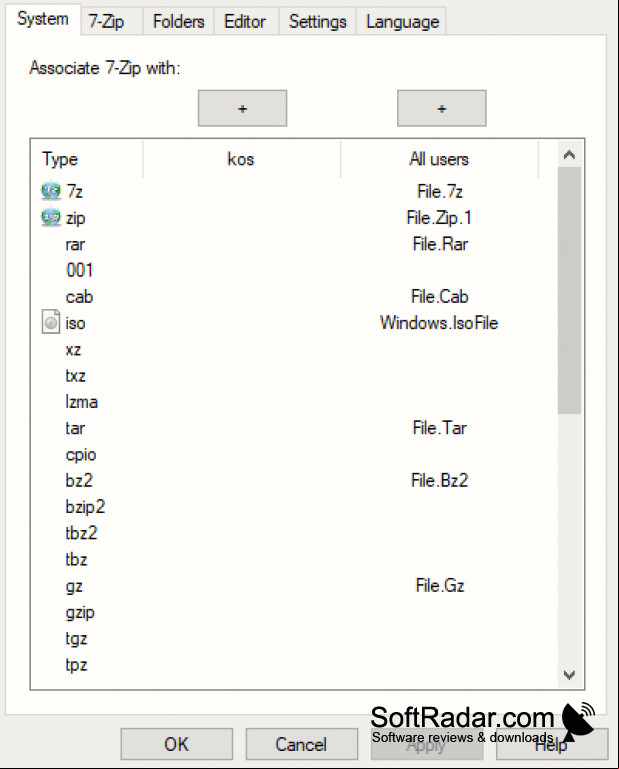Viewport: 619px width, 769px height.
Task: Click the File.Zip.1 association value
Action: 439,217
